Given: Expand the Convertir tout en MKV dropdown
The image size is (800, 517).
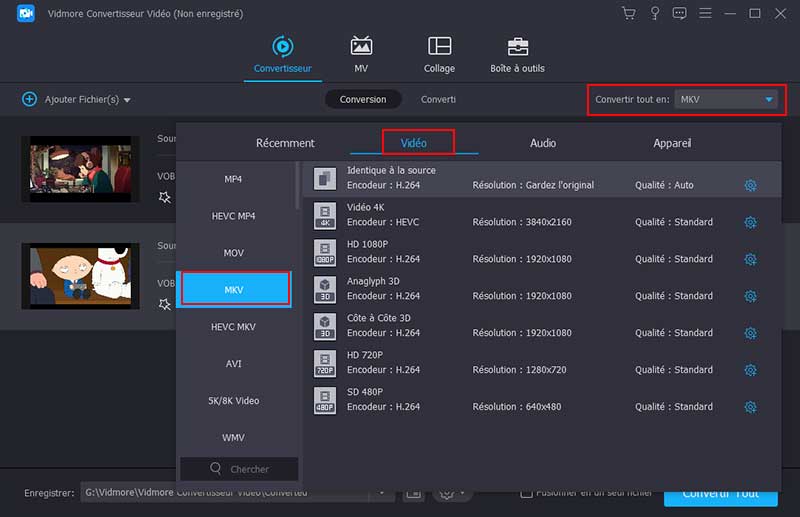Looking at the screenshot, I should pyautogui.click(x=768, y=99).
